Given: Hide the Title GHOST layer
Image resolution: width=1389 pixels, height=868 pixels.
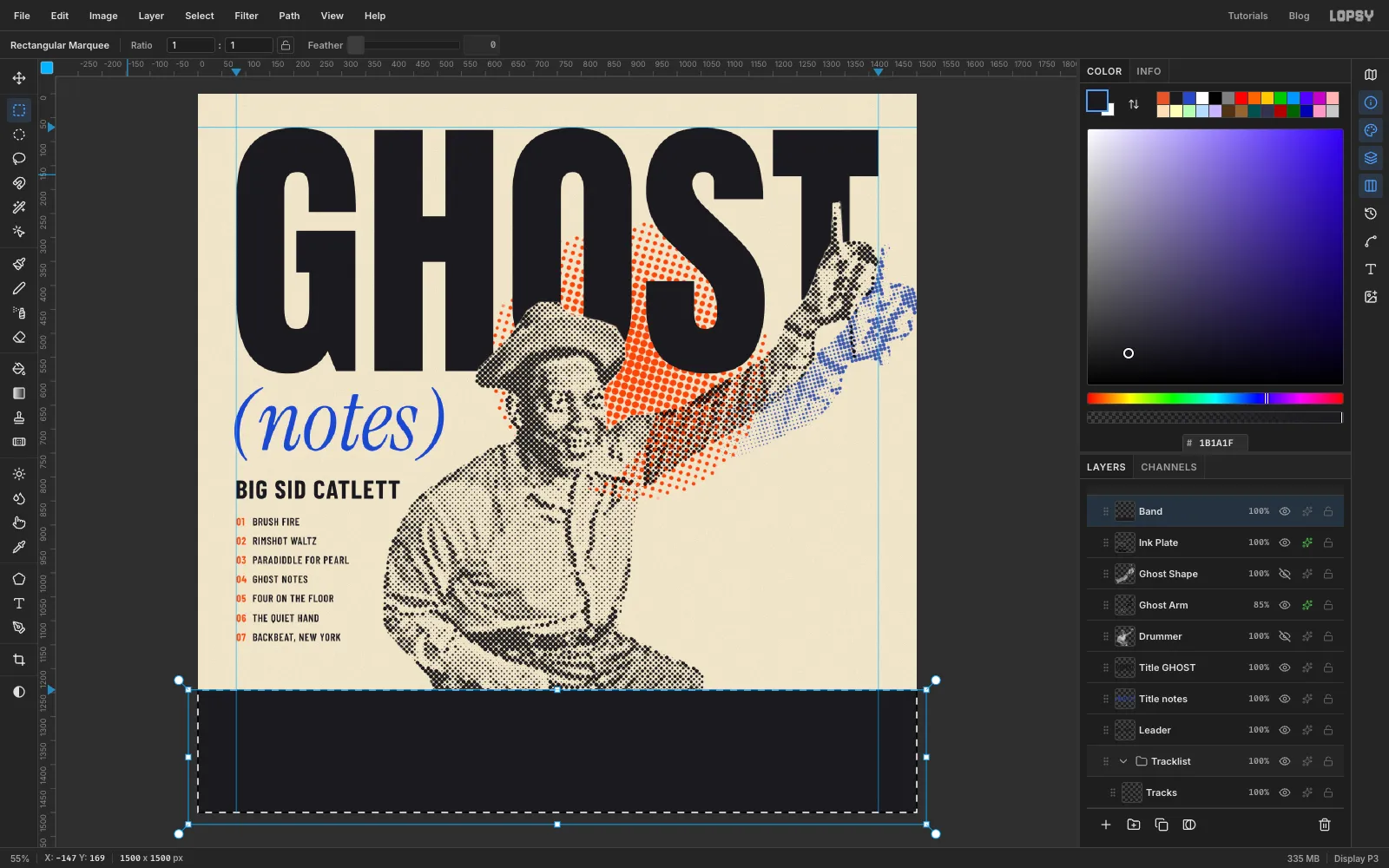Looking at the screenshot, I should coord(1285,667).
